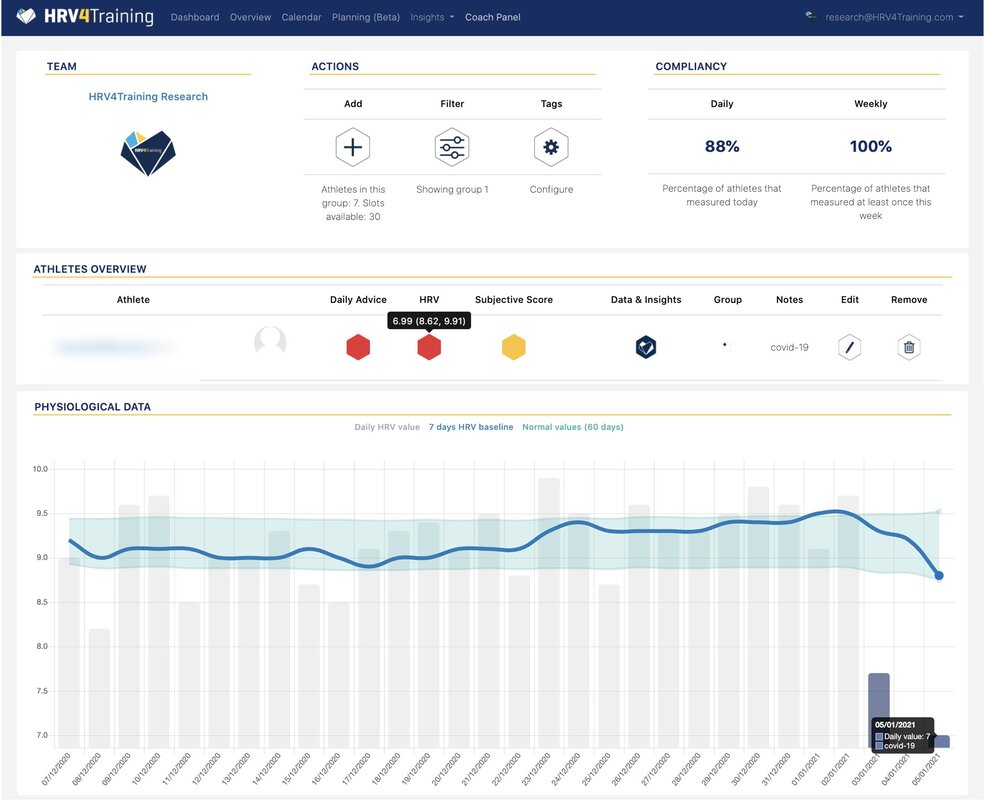Click the Data & Insights column header
984x800 pixels.
[x=646, y=300]
